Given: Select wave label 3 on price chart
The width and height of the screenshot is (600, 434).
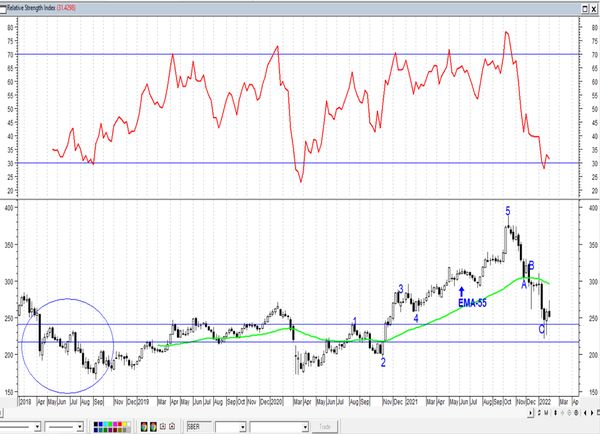Looking at the screenshot, I should (x=401, y=289).
